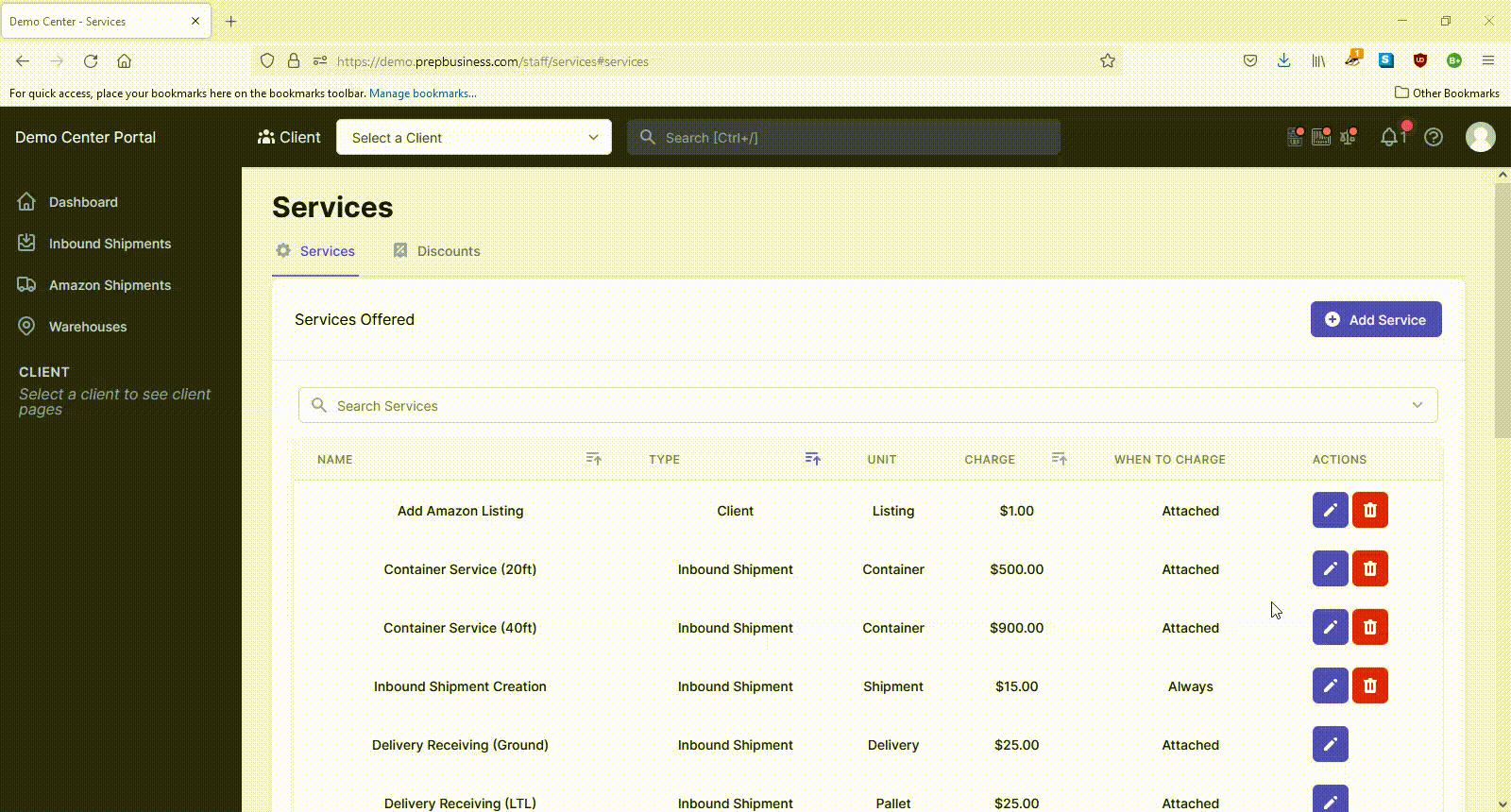This screenshot has width=1511, height=812.
Task: Click the 'Pallet' unit cell
Action: pyautogui.click(x=892, y=804)
